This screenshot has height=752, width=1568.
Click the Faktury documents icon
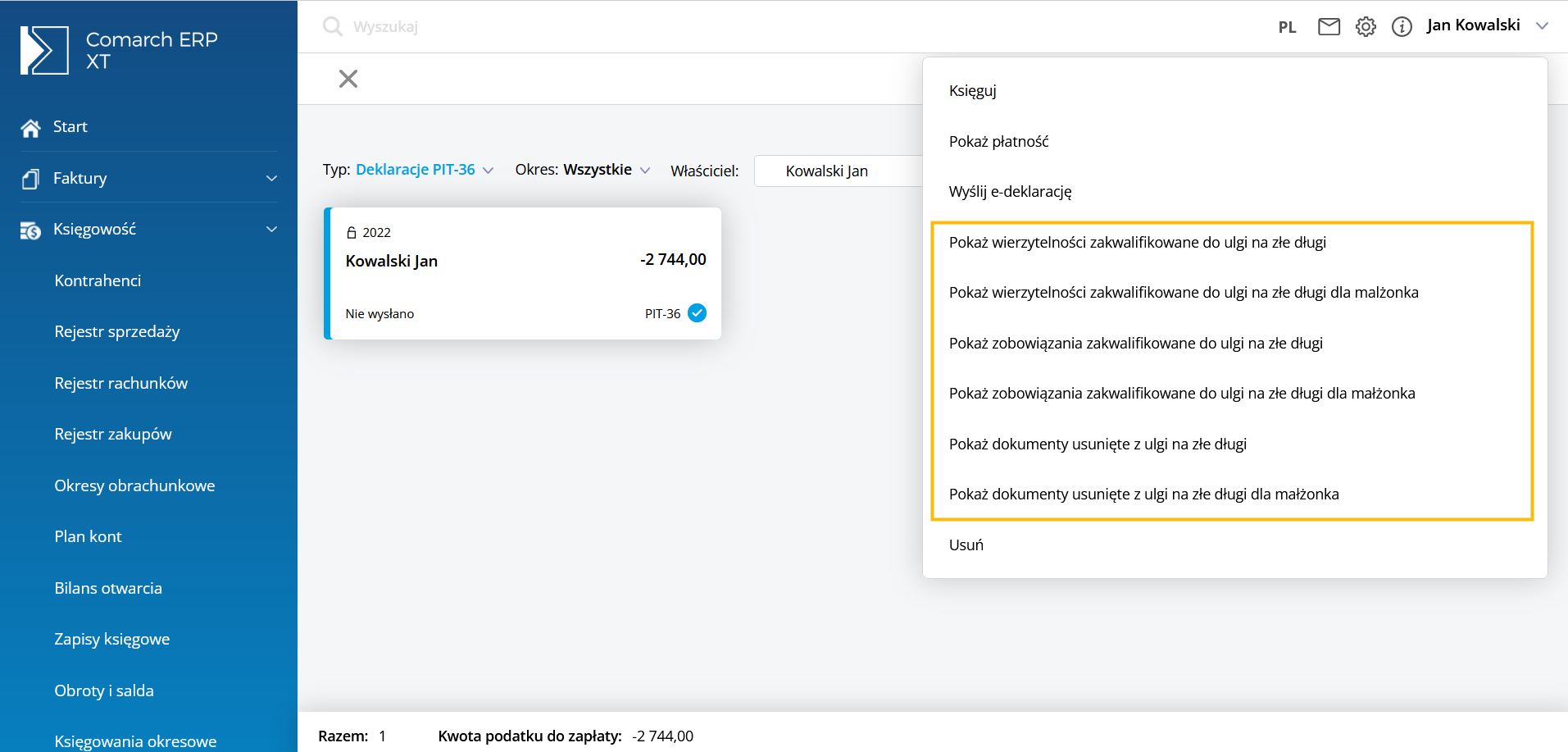[31, 179]
